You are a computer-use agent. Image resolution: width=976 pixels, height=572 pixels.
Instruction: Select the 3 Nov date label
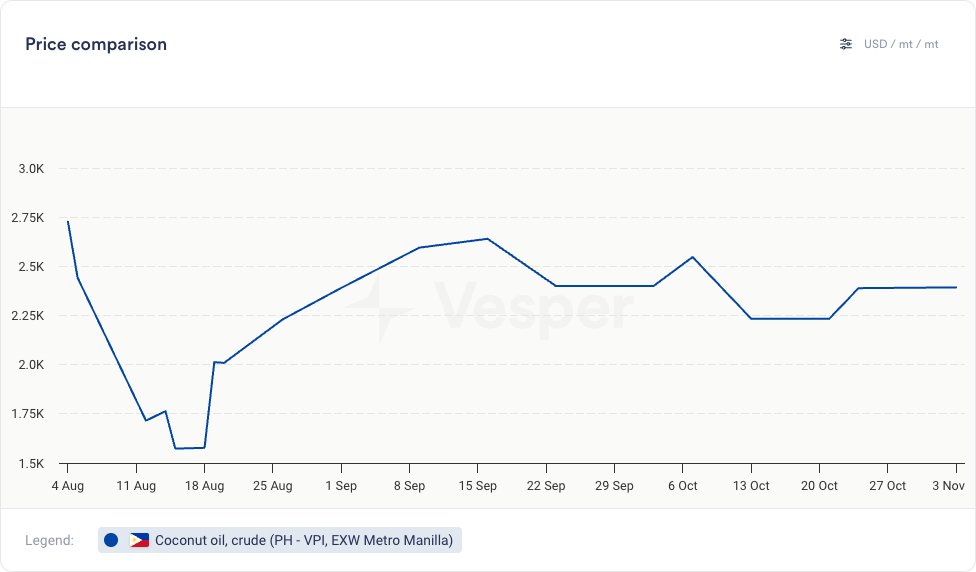pyautogui.click(x=947, y=486)
